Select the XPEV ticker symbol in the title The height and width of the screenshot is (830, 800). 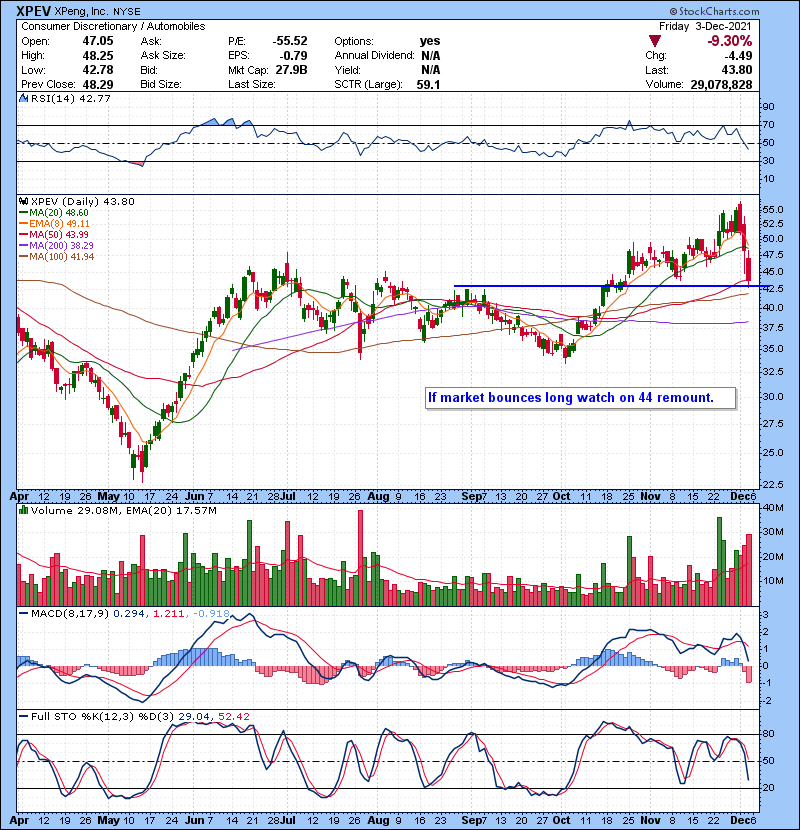pos(33,11)
